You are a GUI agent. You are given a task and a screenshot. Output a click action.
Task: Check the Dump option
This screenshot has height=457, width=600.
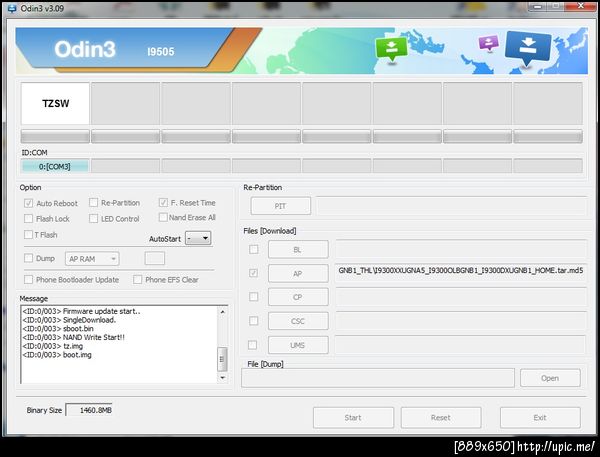click(x=28, y=258)
